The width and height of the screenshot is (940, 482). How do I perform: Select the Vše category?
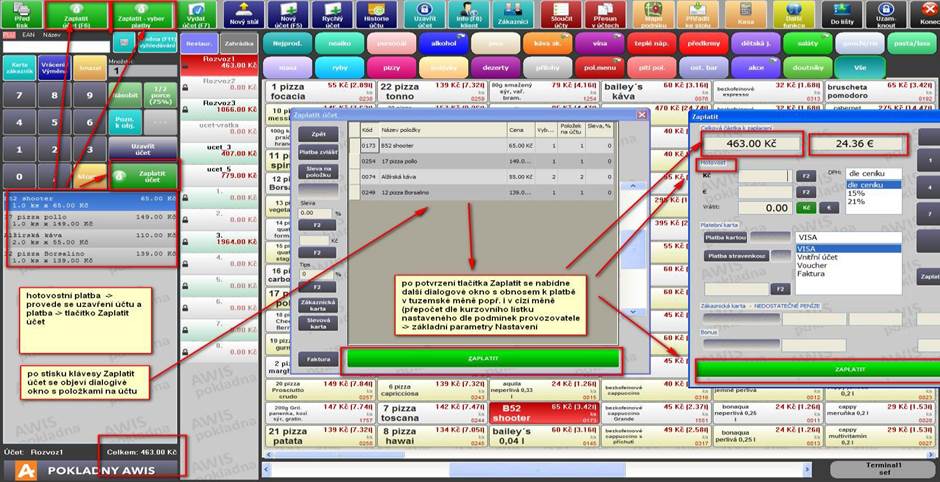coord(859,68)
